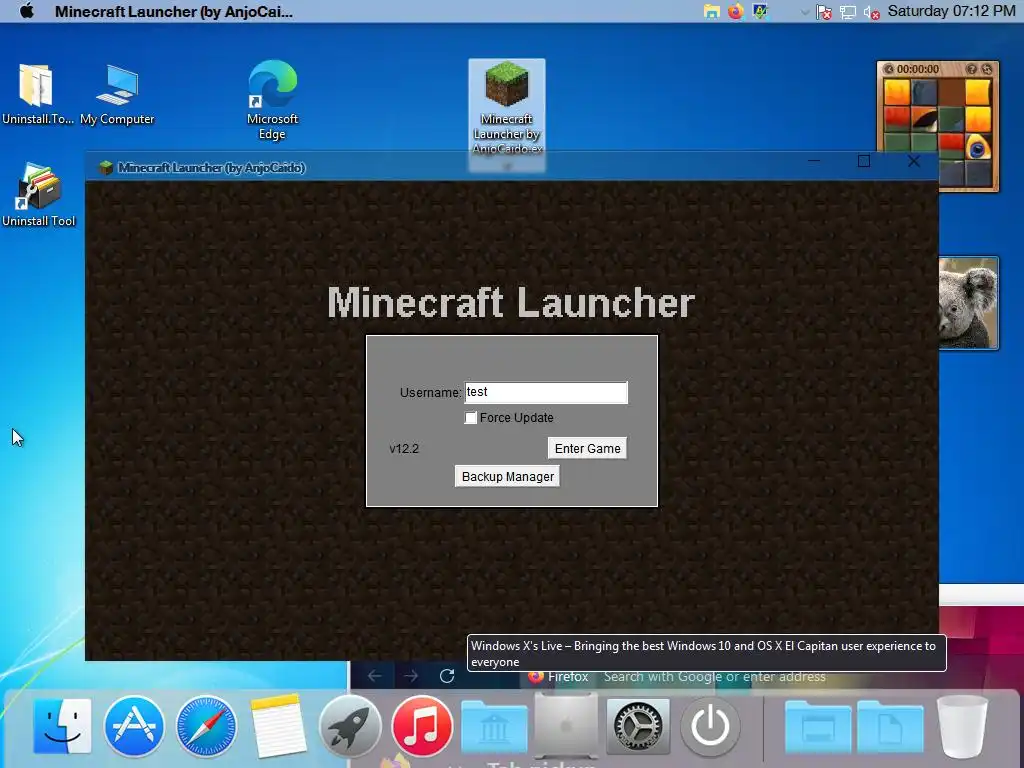This screenshot has height=768, width=1024.
Task: Minimize the Minecraft Launcher window
Action: (x=814, y=161)
